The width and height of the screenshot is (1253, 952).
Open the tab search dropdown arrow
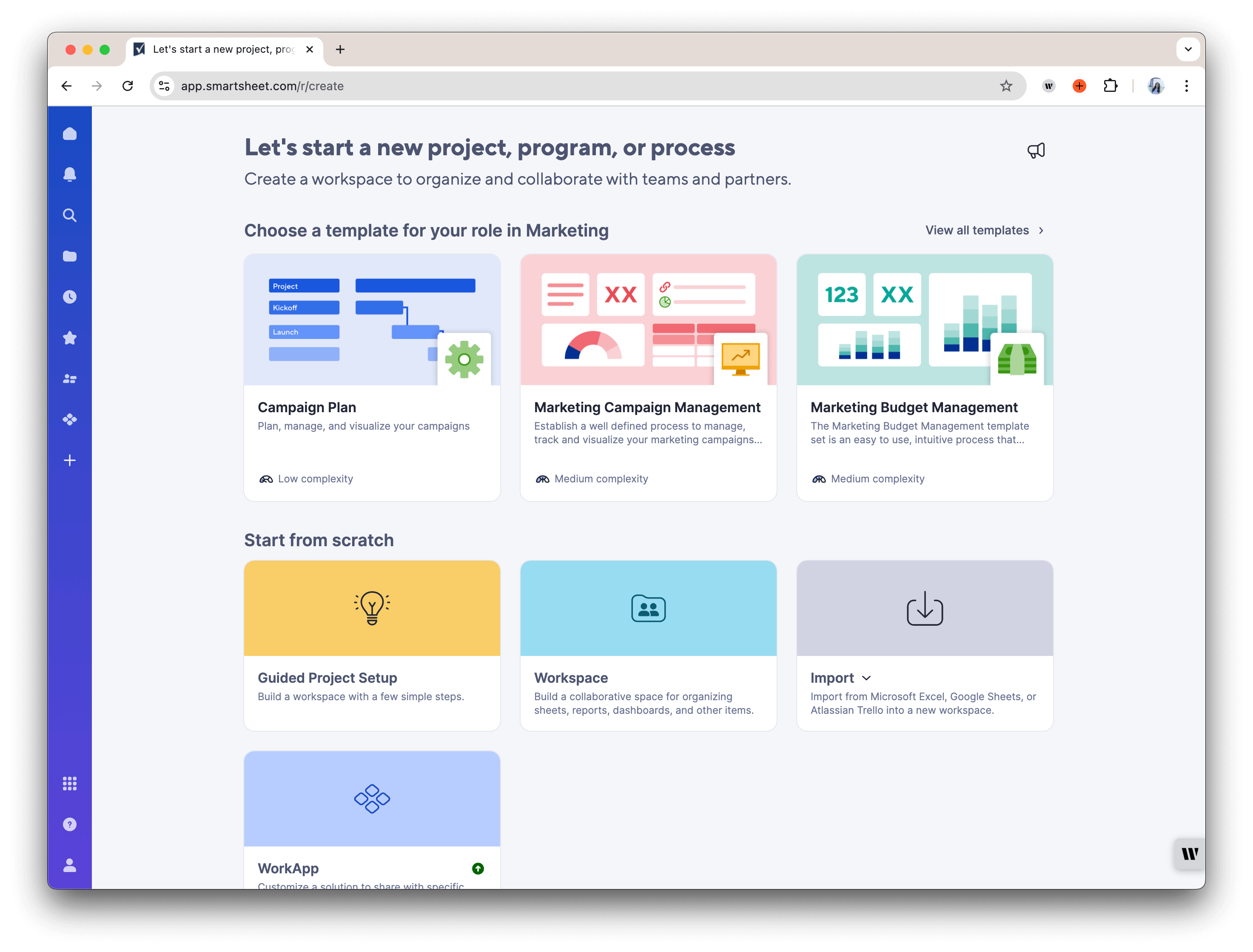(x=1188, y=49)
